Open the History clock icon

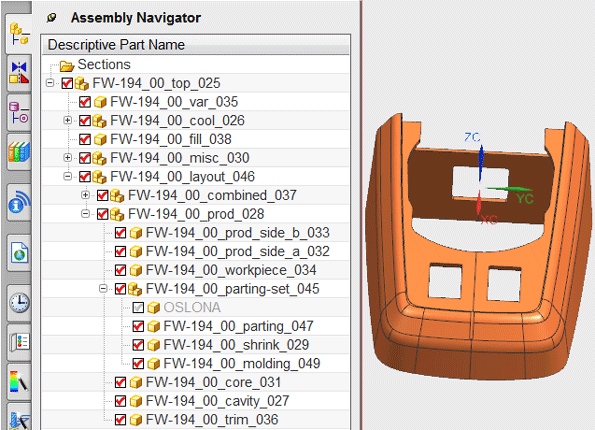click(19, 302)
